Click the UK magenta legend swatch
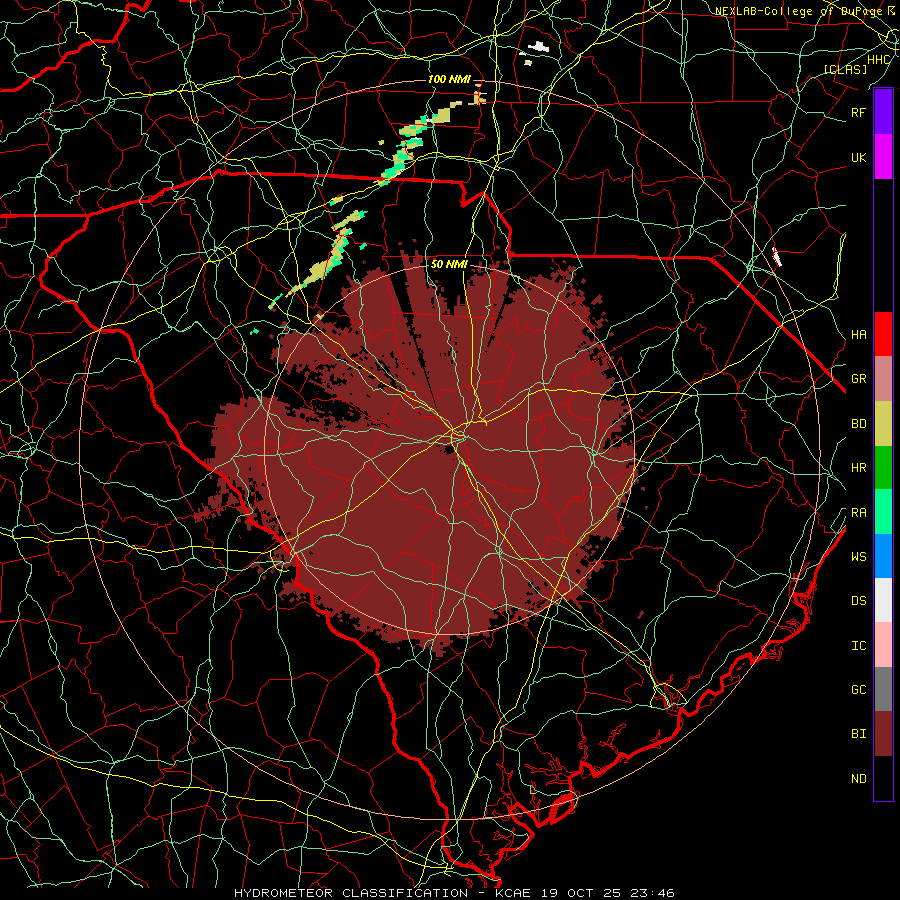 pyautogui.click(x=883, y=157)
